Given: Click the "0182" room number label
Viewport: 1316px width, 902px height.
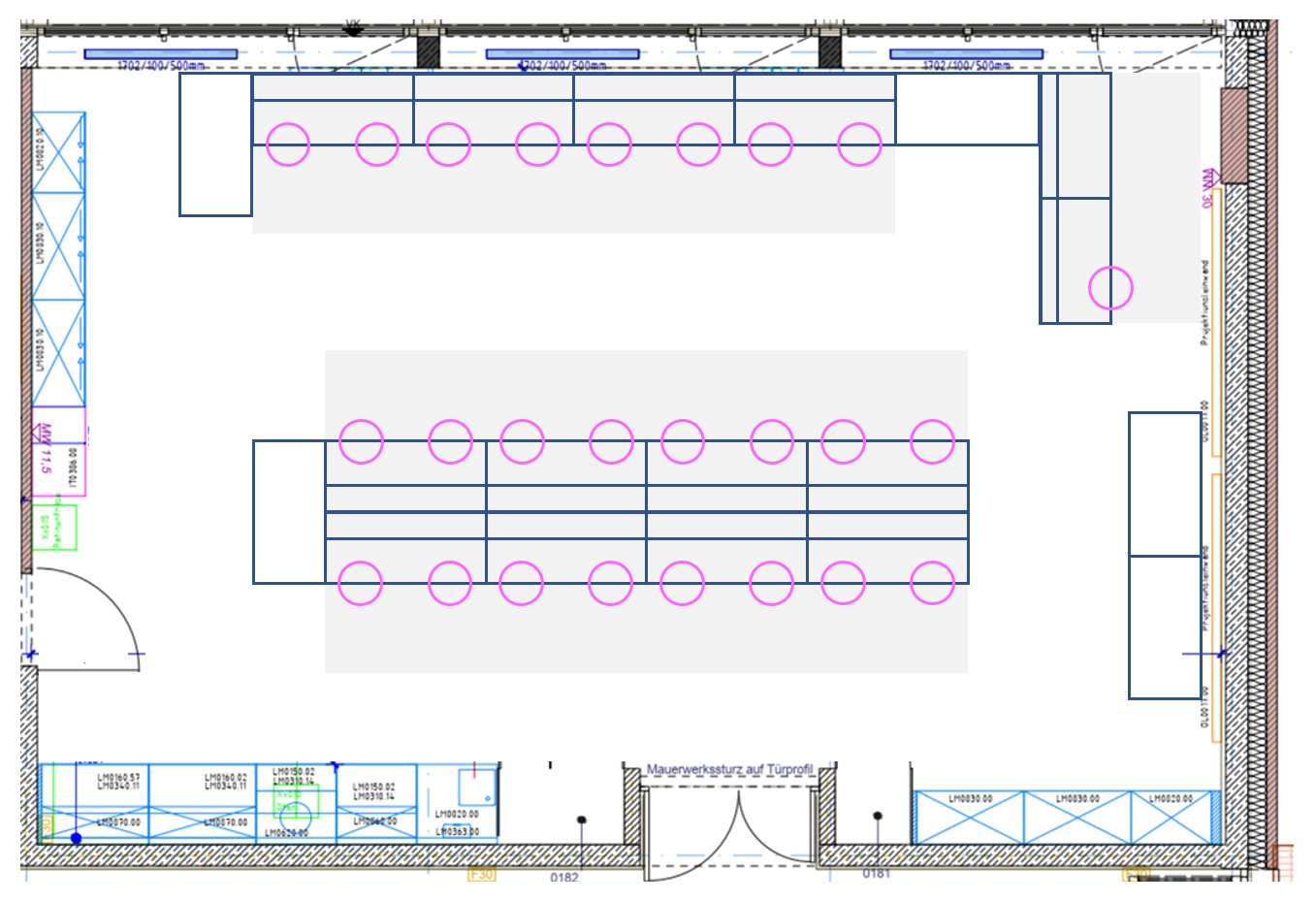Looking at the screenshot, I should tap(564, 877).
